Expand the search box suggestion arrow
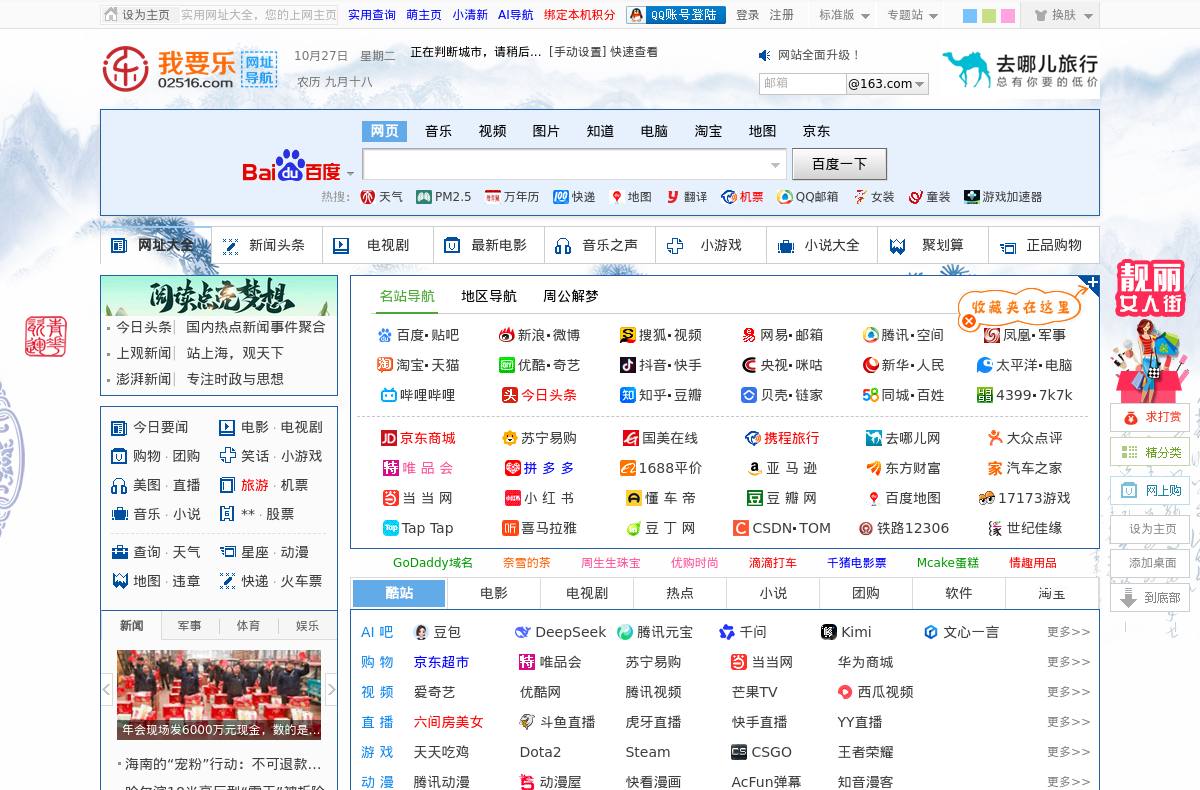 [x=775, y=165]
